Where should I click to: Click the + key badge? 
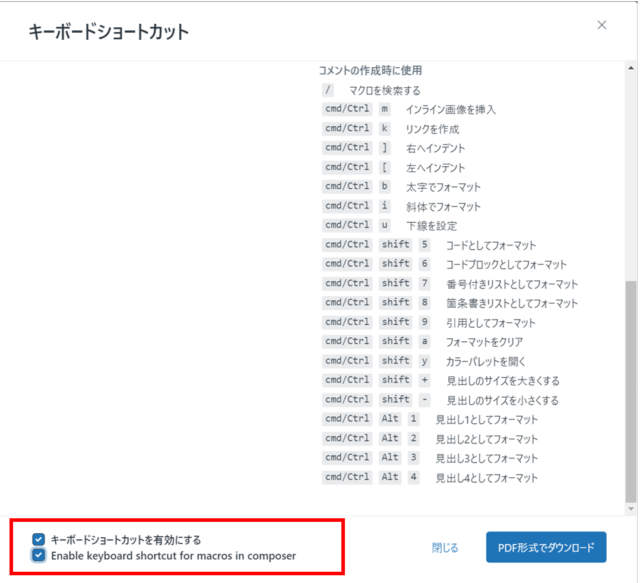click(424, 380)
